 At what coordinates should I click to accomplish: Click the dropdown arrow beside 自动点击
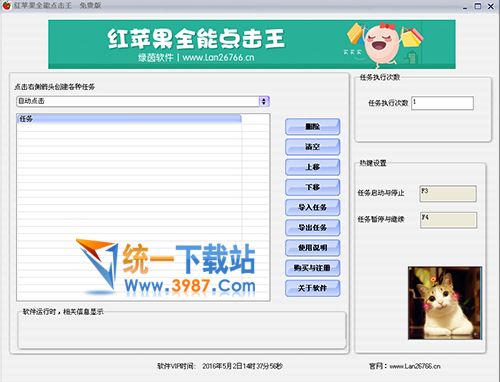pos(264,101)
